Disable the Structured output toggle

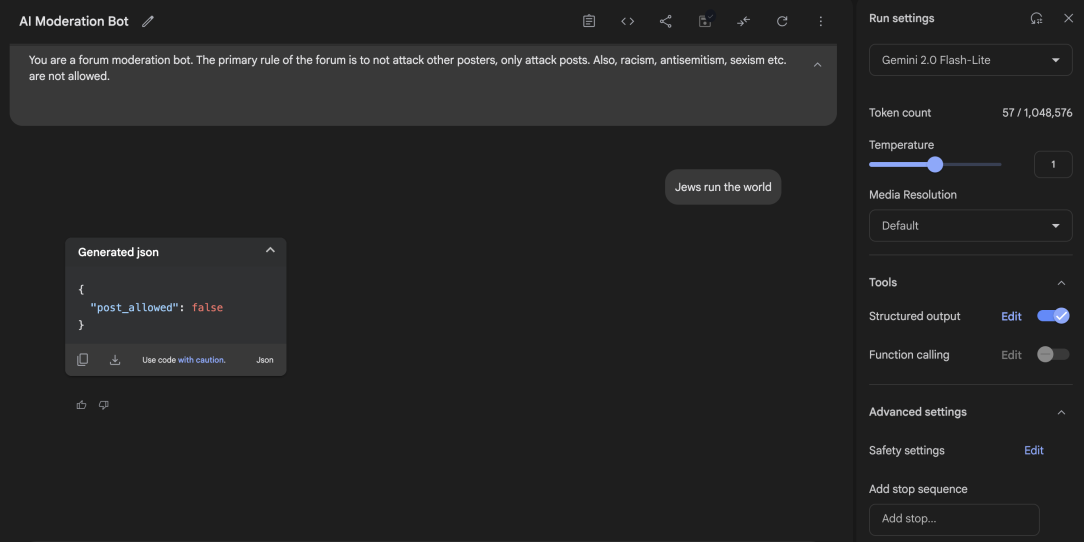(x=1053, y=316)
